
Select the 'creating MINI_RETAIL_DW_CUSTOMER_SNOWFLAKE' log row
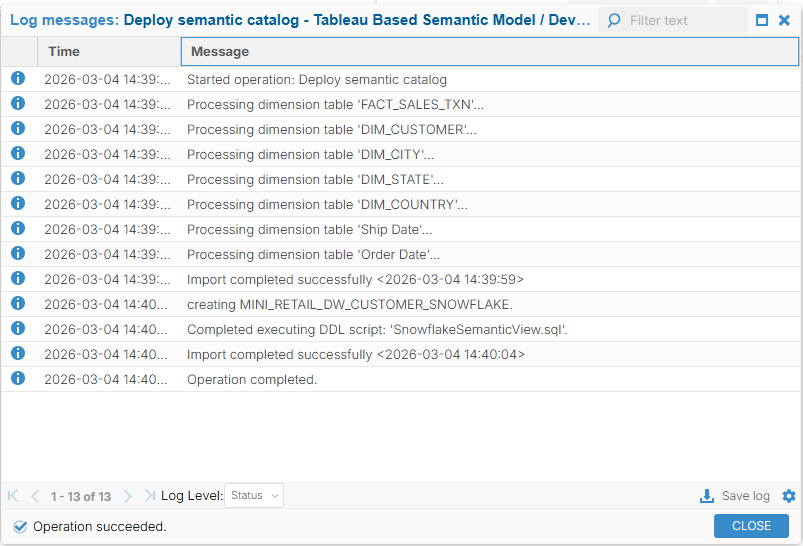pyautogui.click(x=349, y=304)
